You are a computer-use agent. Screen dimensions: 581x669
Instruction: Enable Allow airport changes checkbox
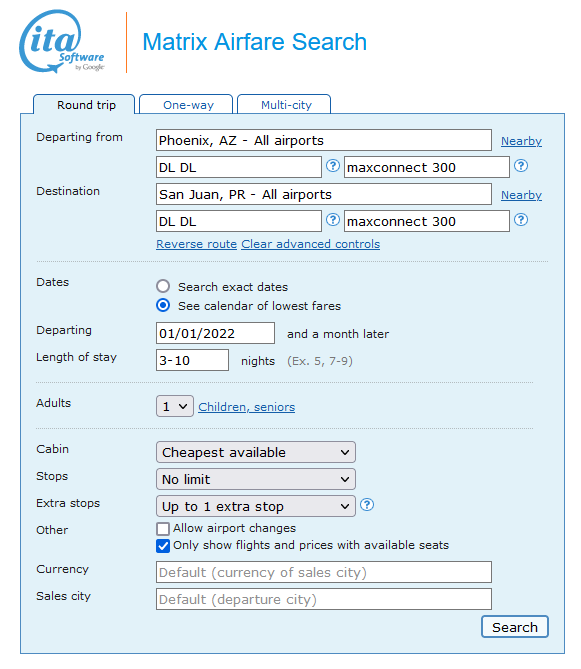coord(163,529)
